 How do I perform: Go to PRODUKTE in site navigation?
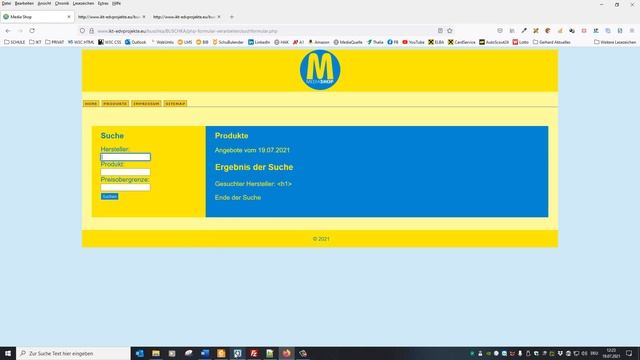pos(115,104)
